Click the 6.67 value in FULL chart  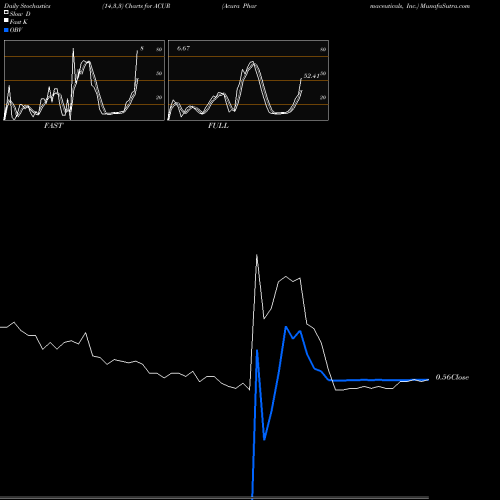183,48
